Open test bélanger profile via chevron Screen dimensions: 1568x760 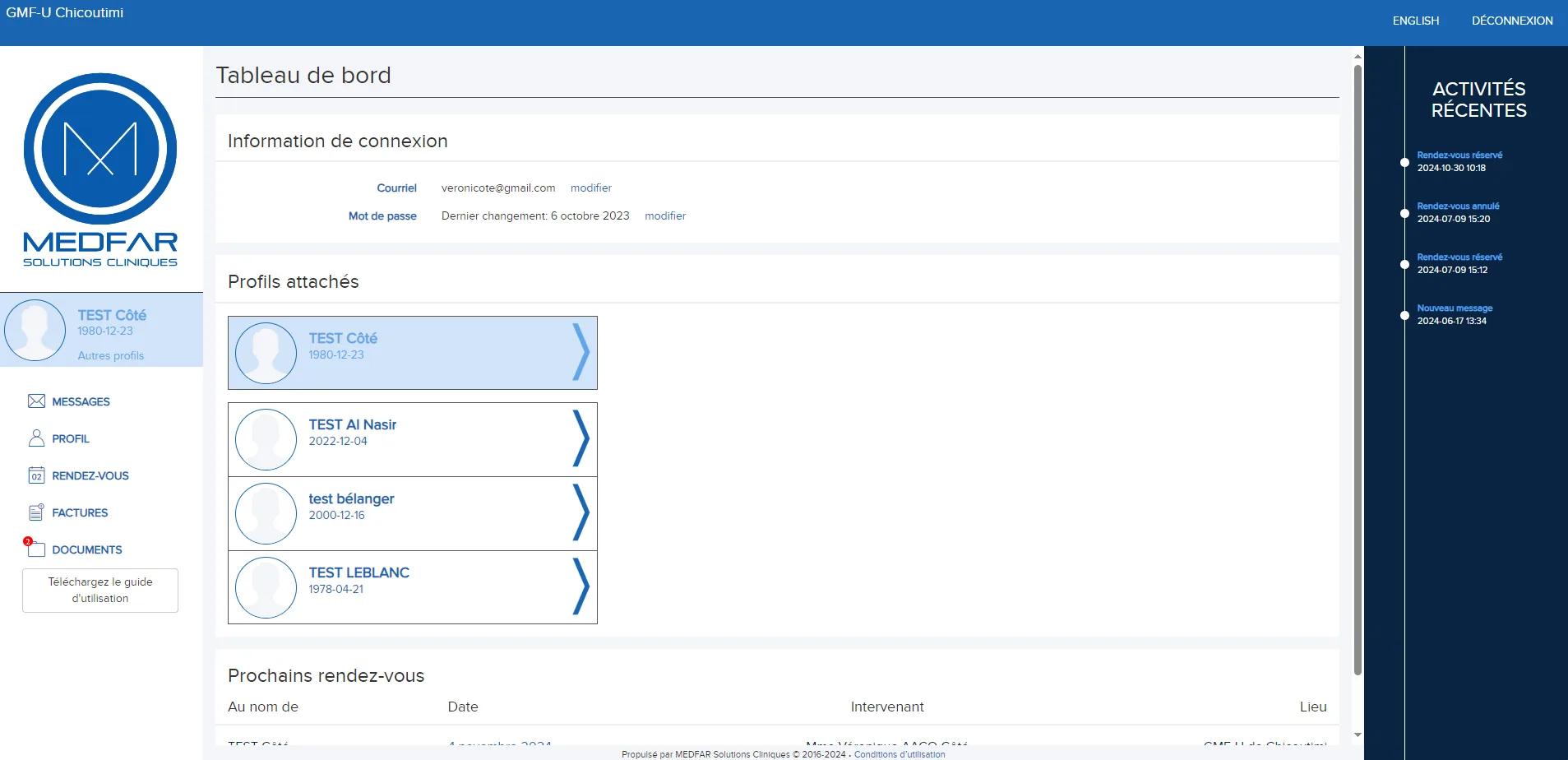click(x=580, y=512)
